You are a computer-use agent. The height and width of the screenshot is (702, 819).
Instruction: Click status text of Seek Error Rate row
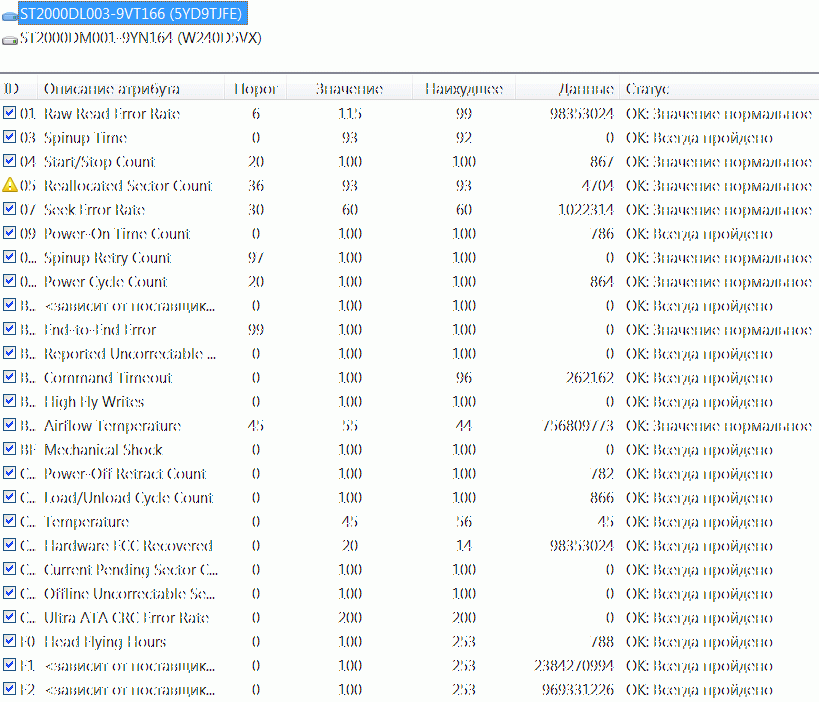coord(719,210)
